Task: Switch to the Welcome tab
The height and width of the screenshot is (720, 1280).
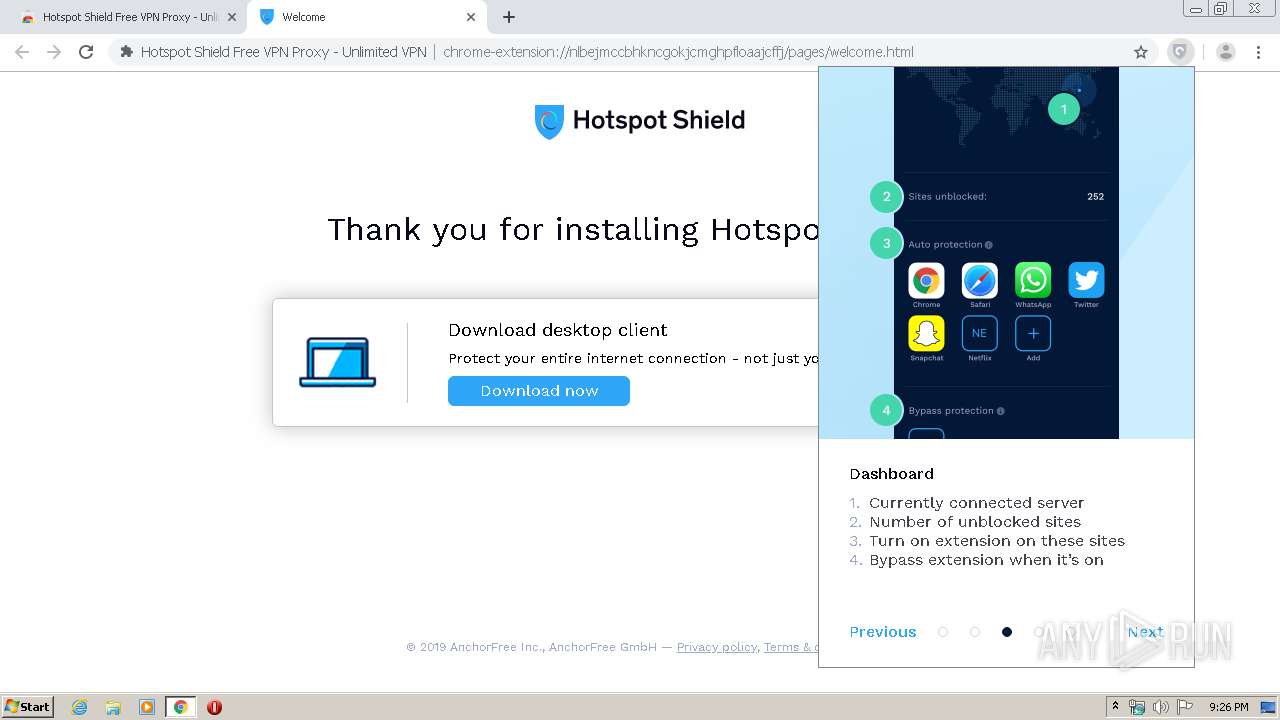Action: coord(366,17)
